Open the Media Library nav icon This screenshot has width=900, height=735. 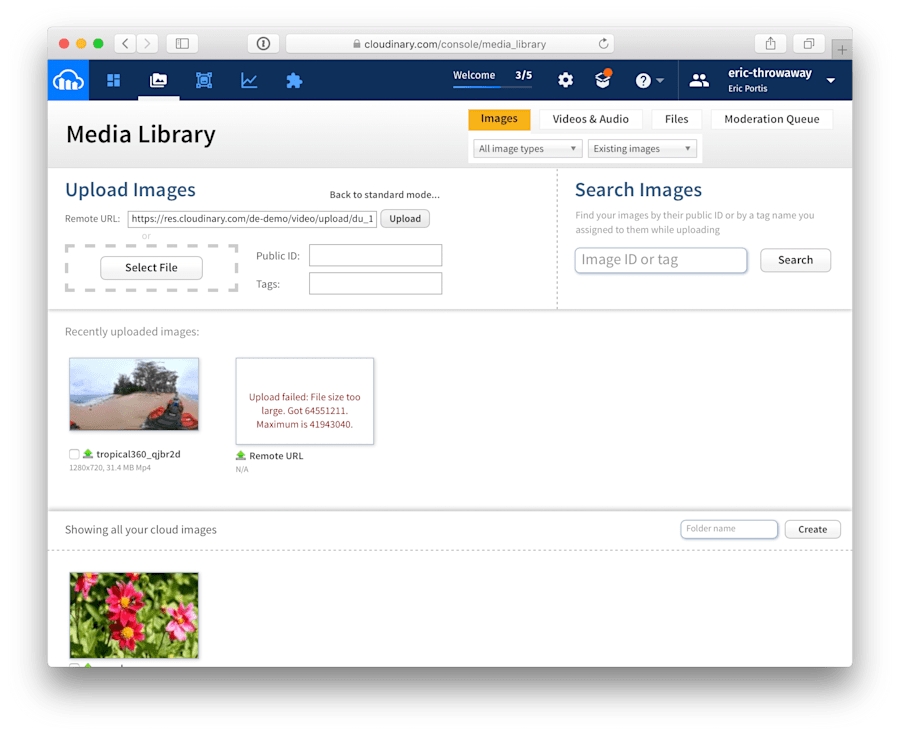(x=158, y=80)
